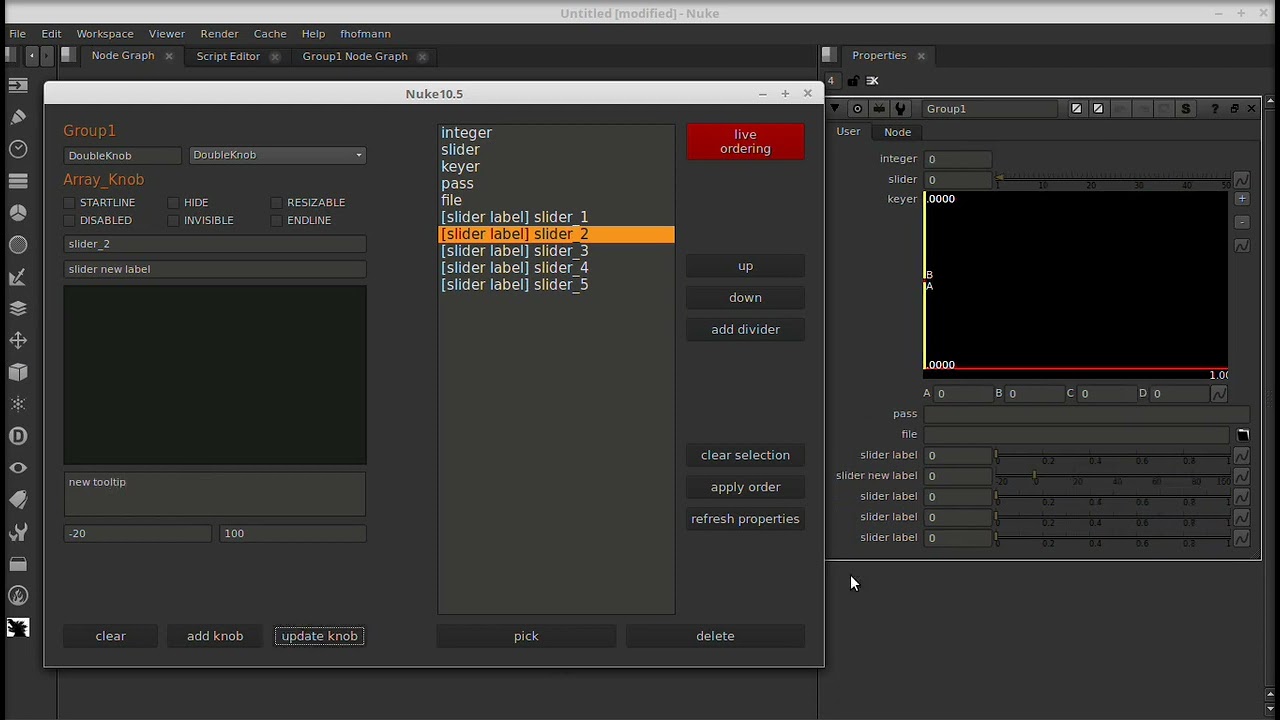Click the Group1 node name field

(990, 109)
